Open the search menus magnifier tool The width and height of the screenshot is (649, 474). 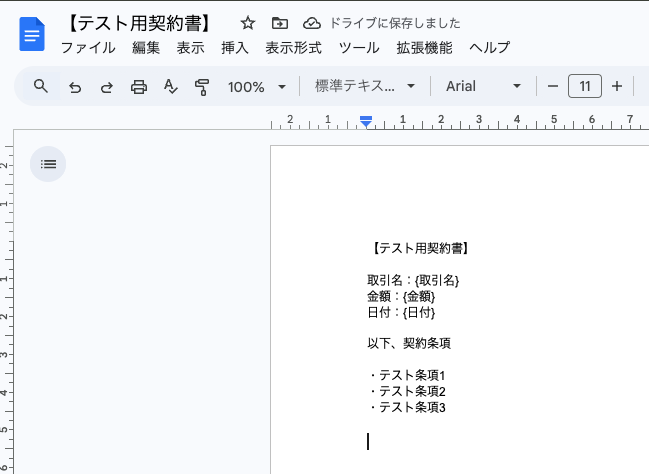[41, 86]
